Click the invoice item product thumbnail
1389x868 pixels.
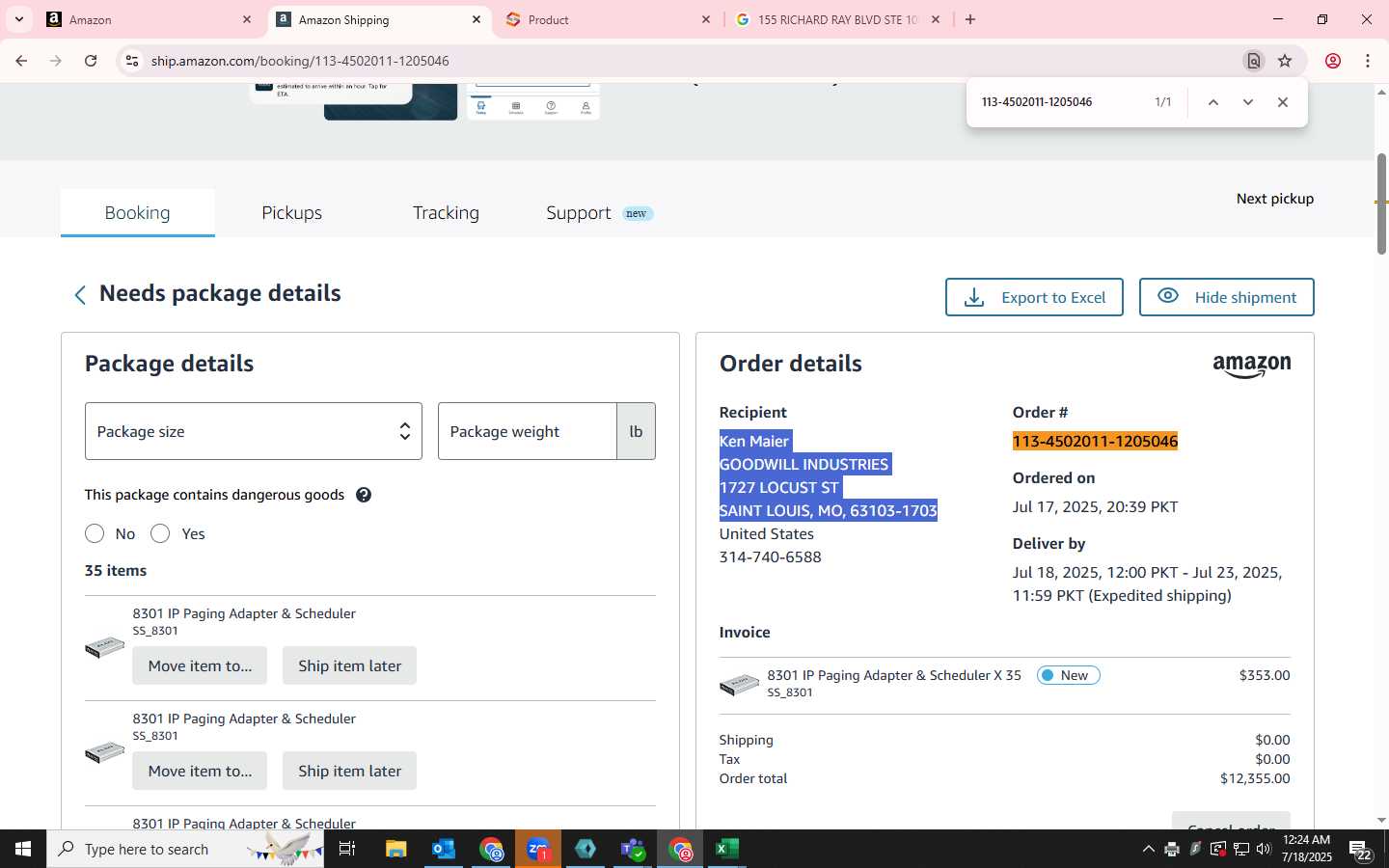739,684
